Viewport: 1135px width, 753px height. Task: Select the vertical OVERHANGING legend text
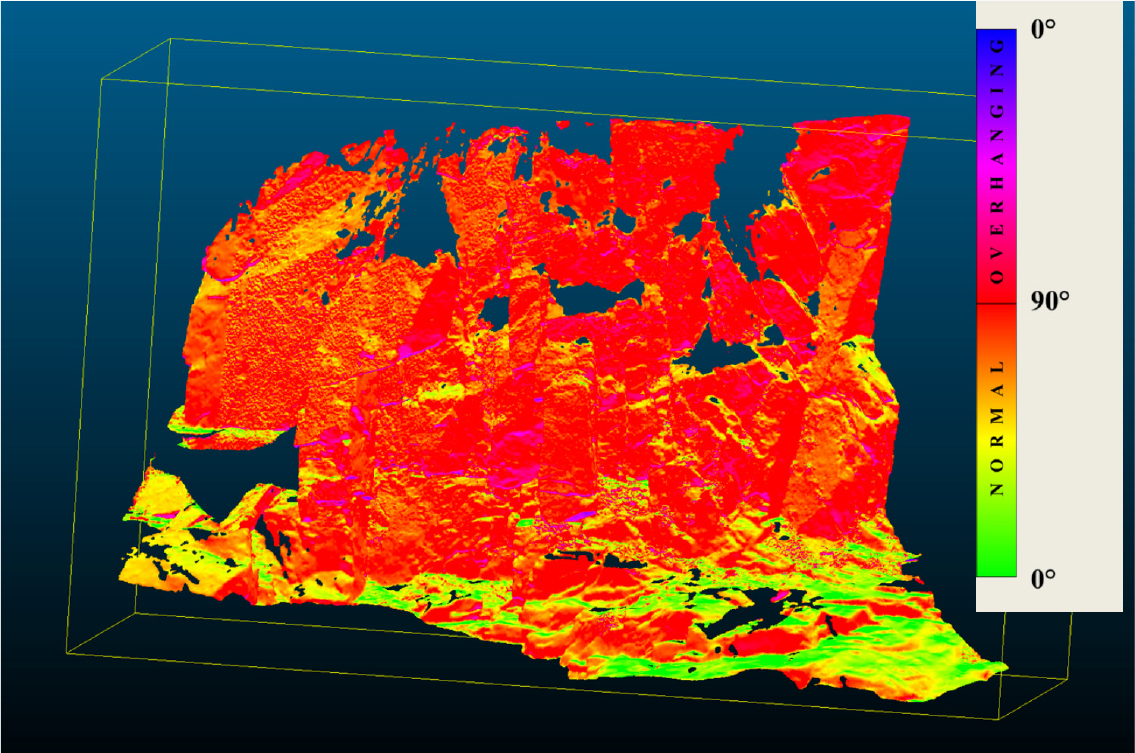996,172
